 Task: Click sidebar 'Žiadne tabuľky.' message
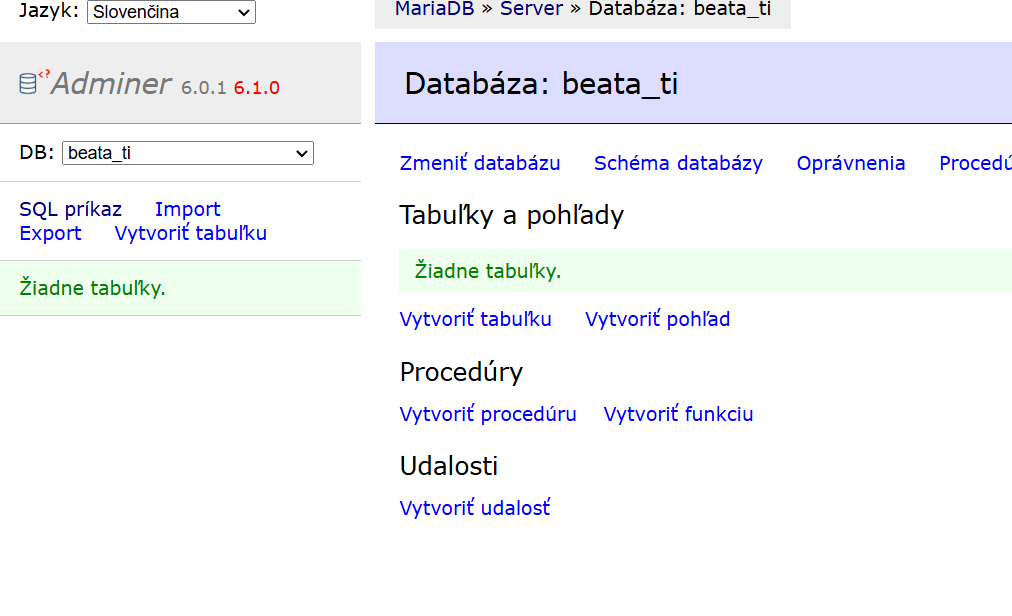[92, 288]
